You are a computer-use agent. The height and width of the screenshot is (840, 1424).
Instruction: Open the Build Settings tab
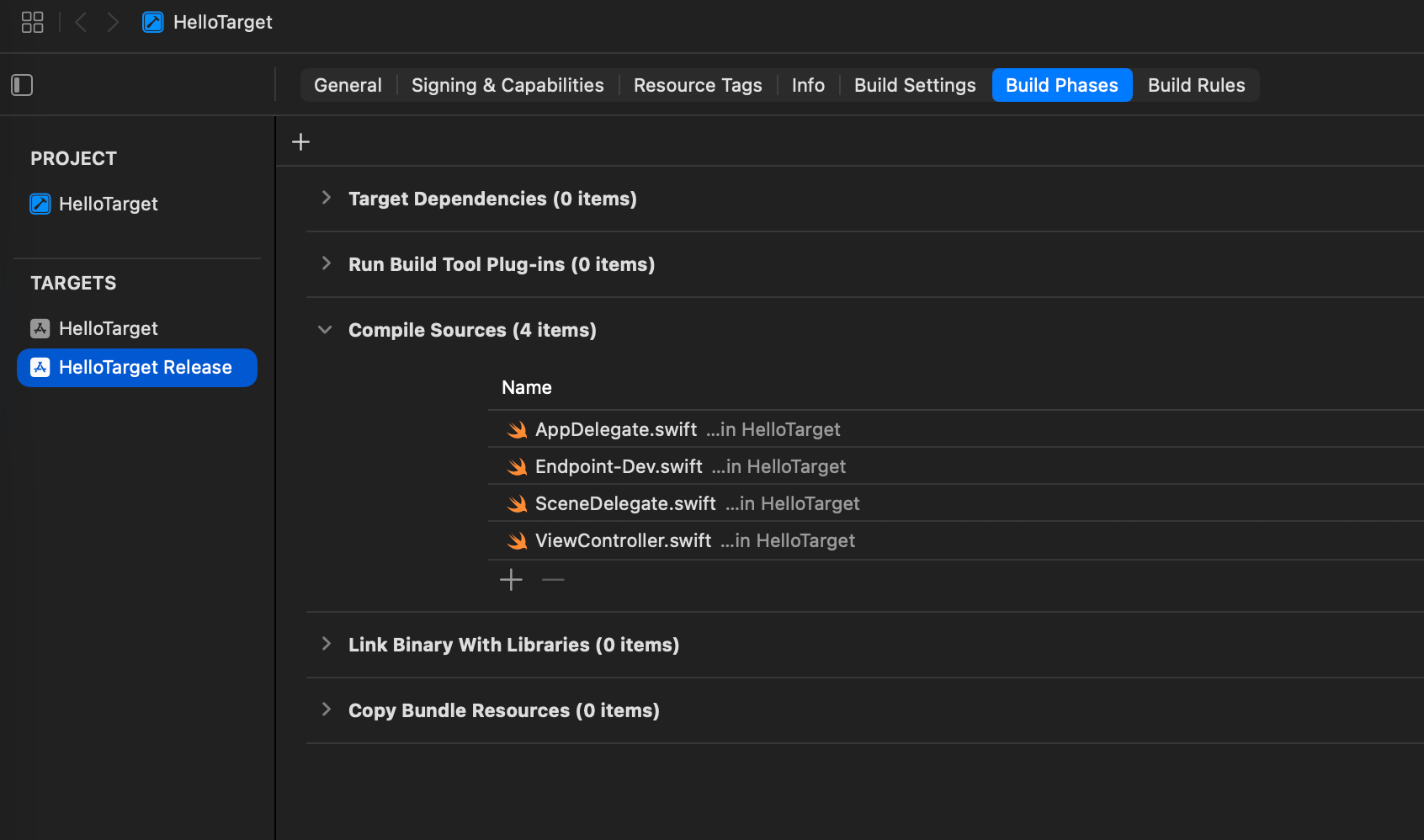point(915,85)
